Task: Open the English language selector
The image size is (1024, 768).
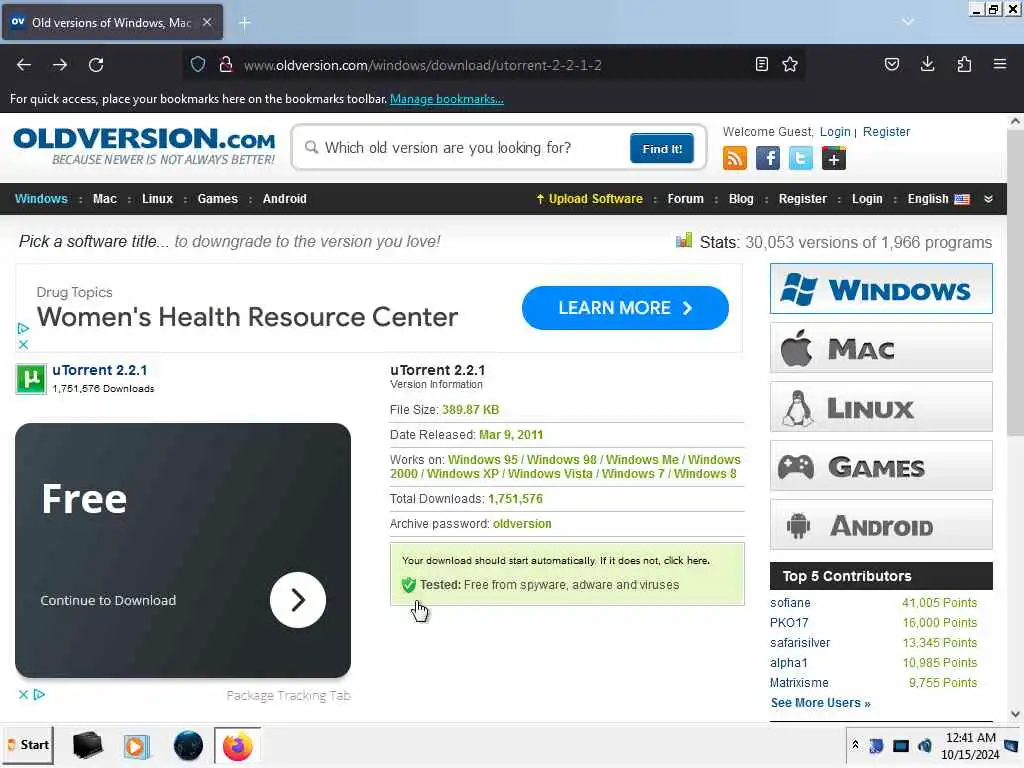Action: 938,199
